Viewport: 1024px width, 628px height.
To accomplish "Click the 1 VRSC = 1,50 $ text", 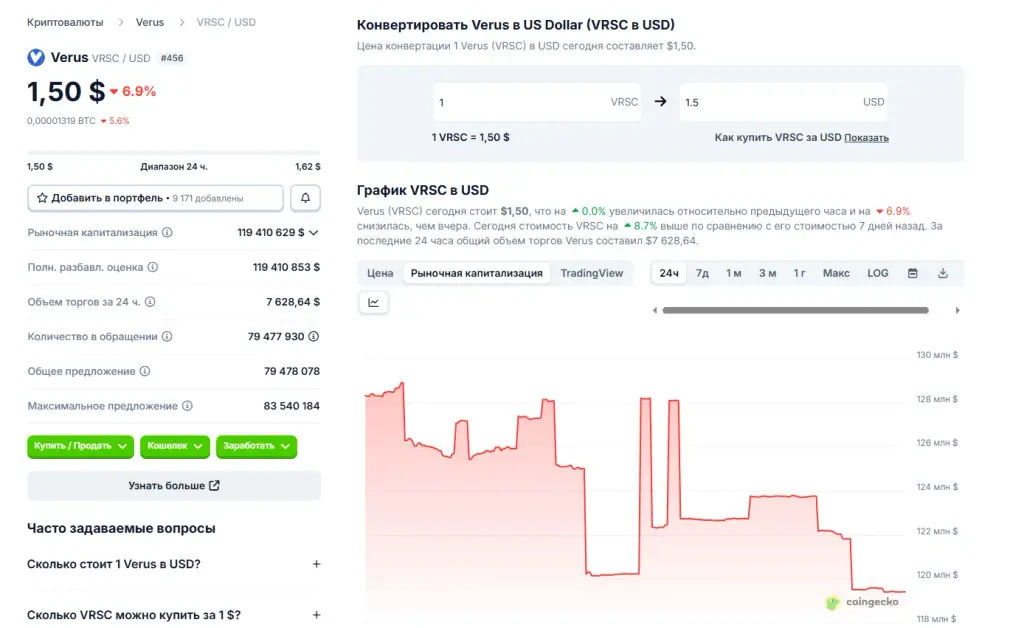I will [470, 138].
